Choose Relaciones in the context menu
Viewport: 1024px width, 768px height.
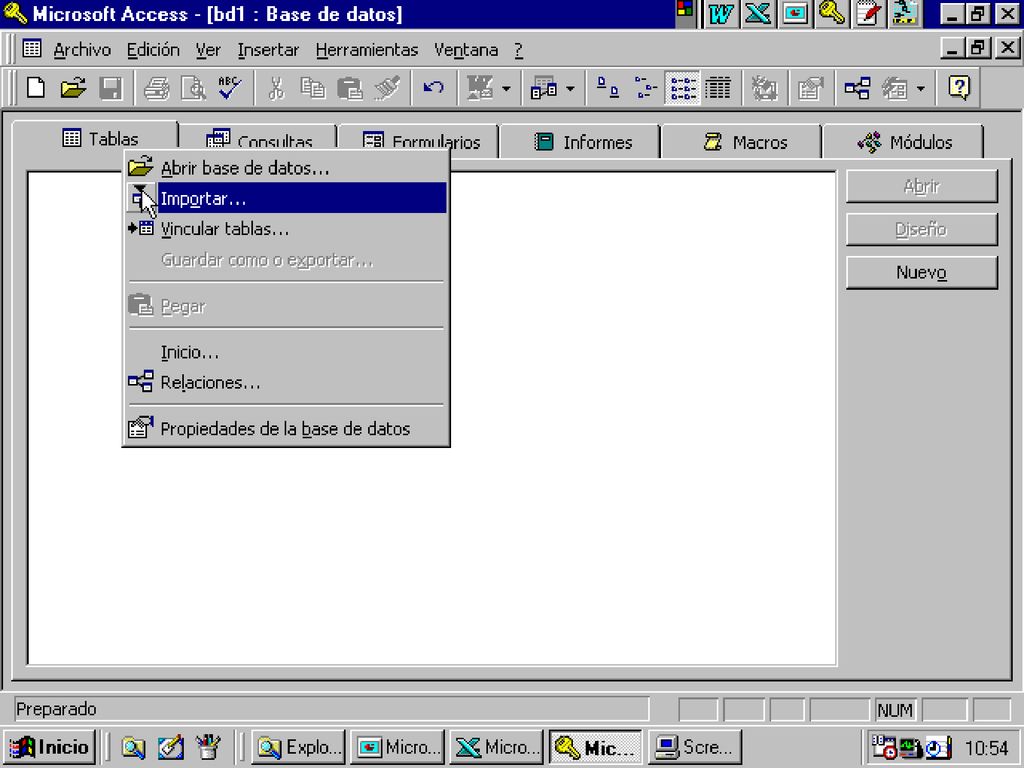click(286, 382)
